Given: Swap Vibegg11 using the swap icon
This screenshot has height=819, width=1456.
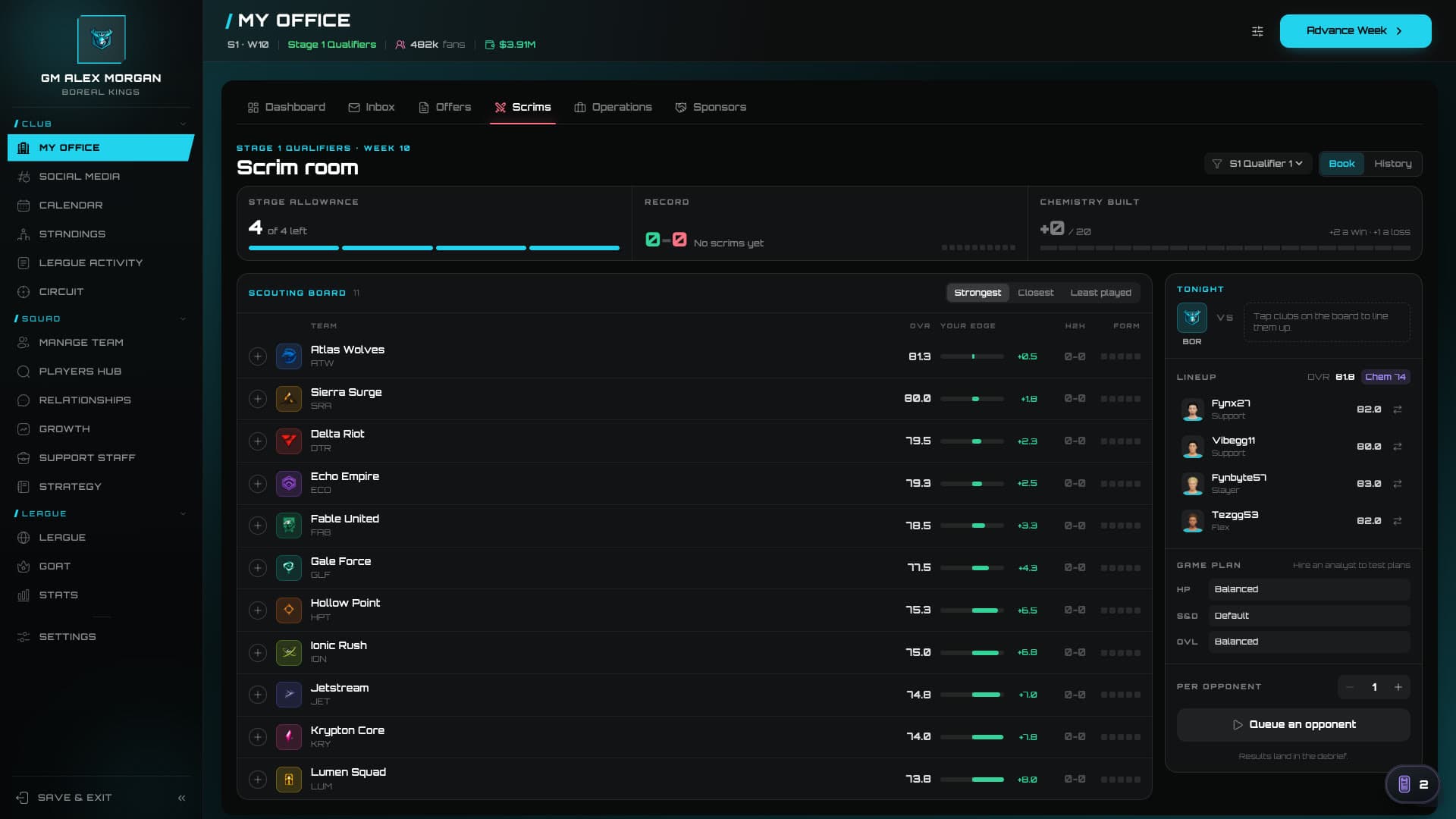Looking at the screenshot, I should 1398,447.
